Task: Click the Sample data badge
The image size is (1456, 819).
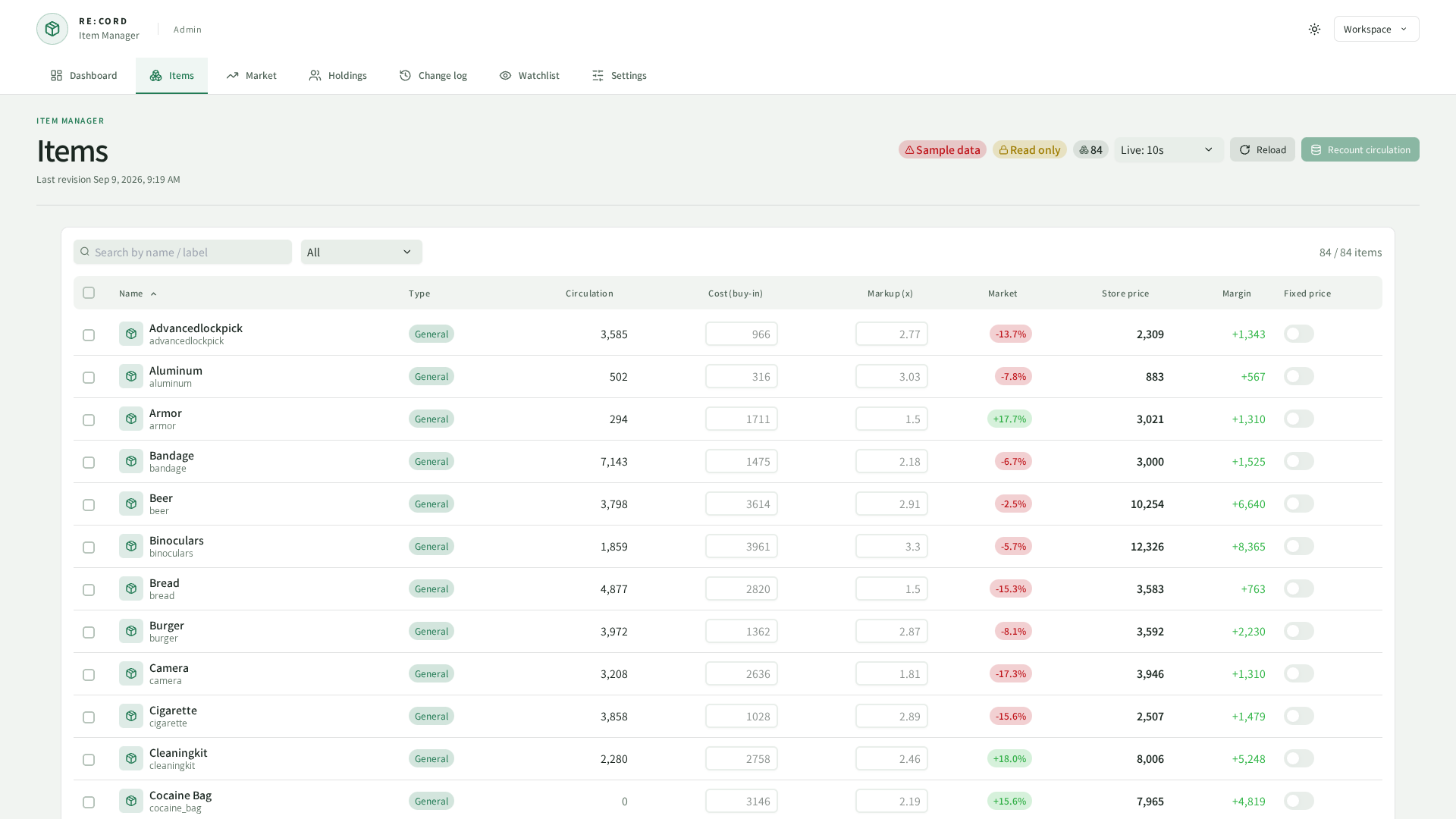Action: tap(943, 149)
